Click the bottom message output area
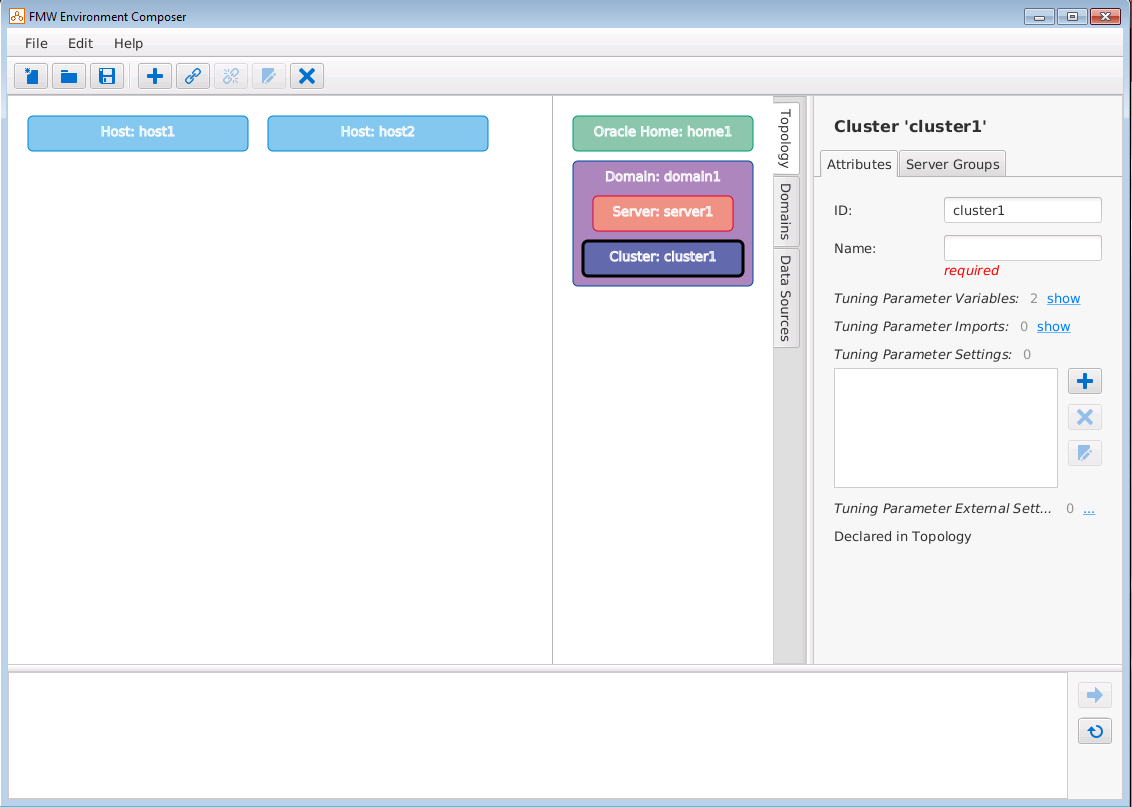The width and height of the screenshot is (1132, 807). click(x=538, y=735)
